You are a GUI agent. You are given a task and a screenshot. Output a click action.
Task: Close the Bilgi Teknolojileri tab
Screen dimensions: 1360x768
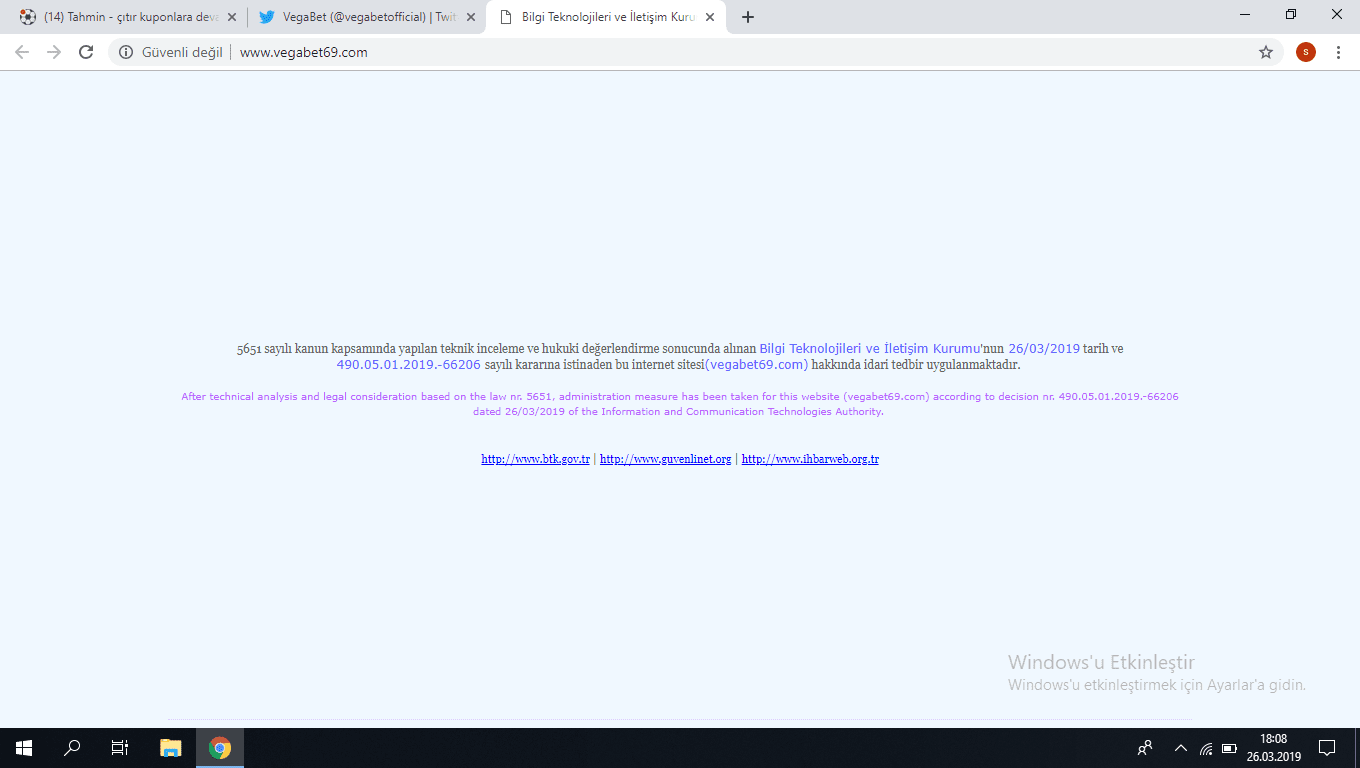(710, 17)
